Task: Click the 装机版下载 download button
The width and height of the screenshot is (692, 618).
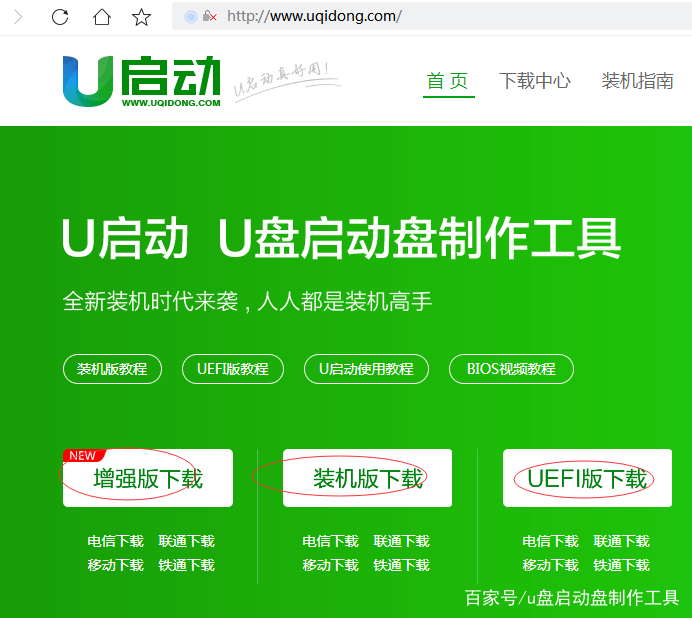Action: point(367,478)
